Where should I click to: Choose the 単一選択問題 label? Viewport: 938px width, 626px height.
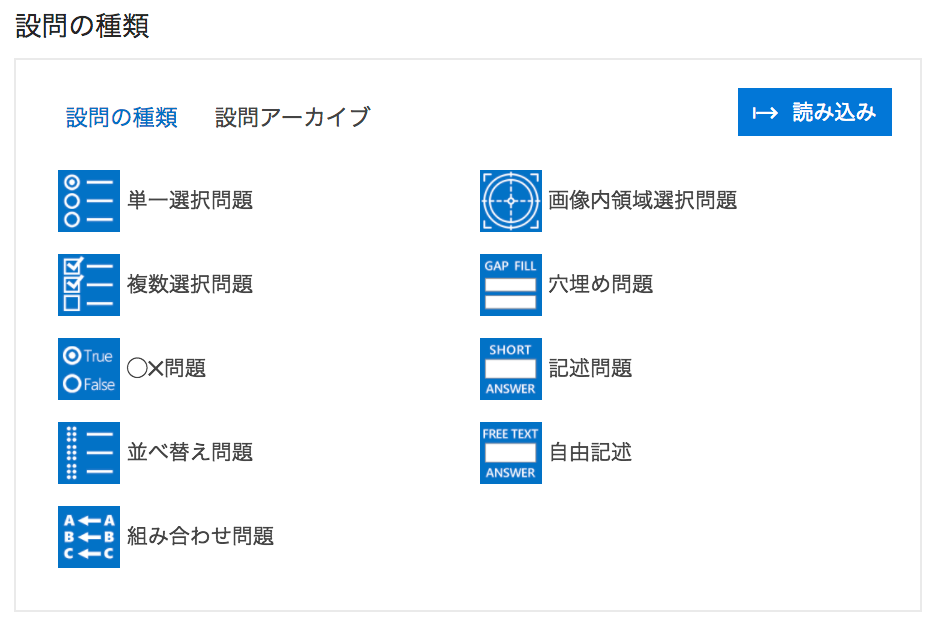tap(190, 201)
